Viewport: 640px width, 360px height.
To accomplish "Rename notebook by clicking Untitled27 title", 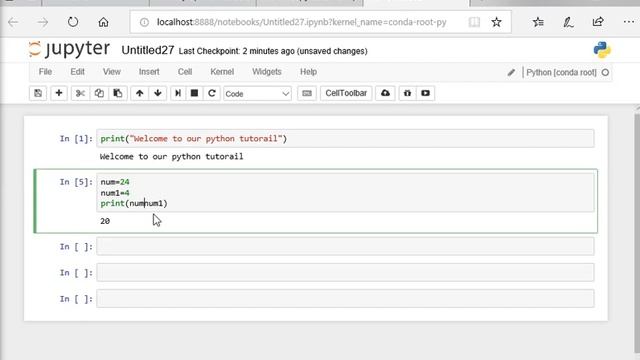I will pos(148,50).
